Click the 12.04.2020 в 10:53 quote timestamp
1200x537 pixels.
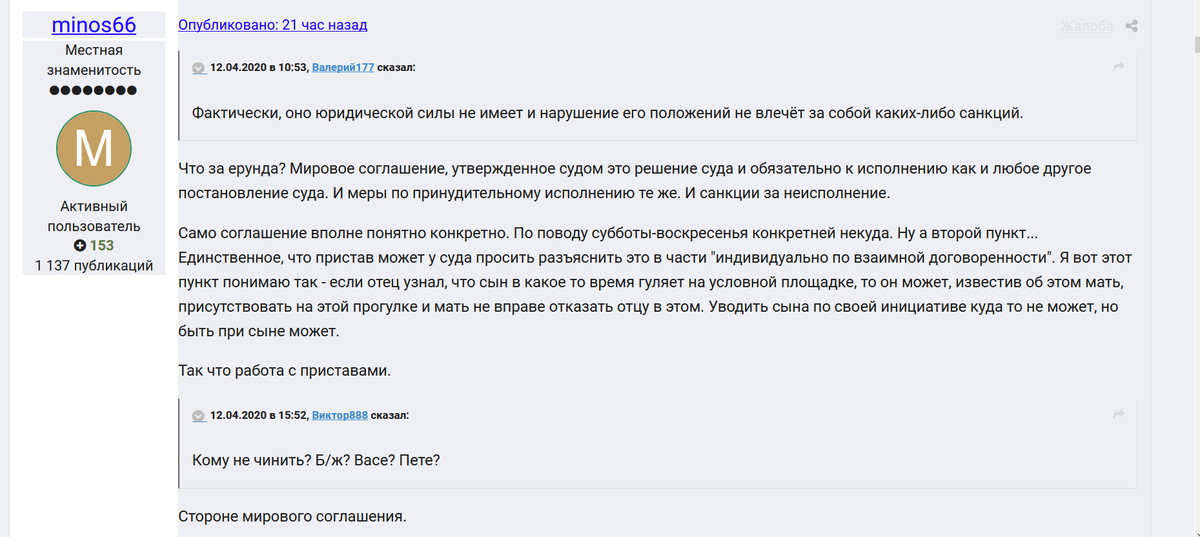[258, 68]
